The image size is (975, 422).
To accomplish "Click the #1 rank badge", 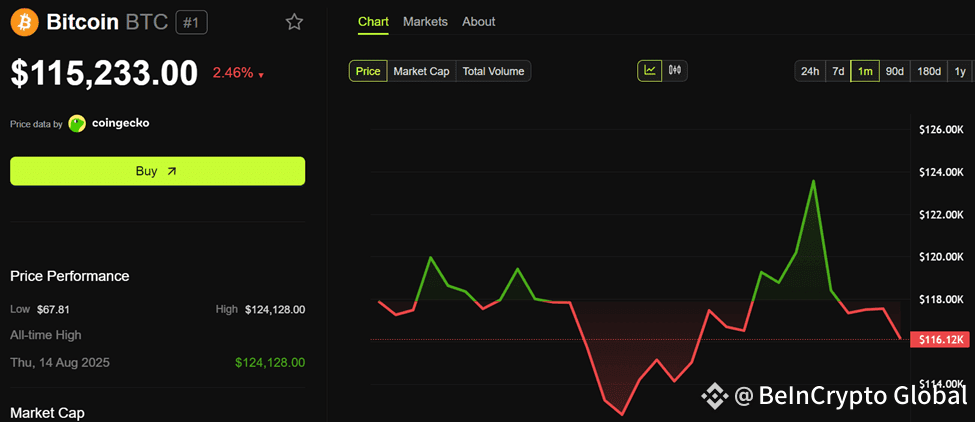I will pos(192,23).
